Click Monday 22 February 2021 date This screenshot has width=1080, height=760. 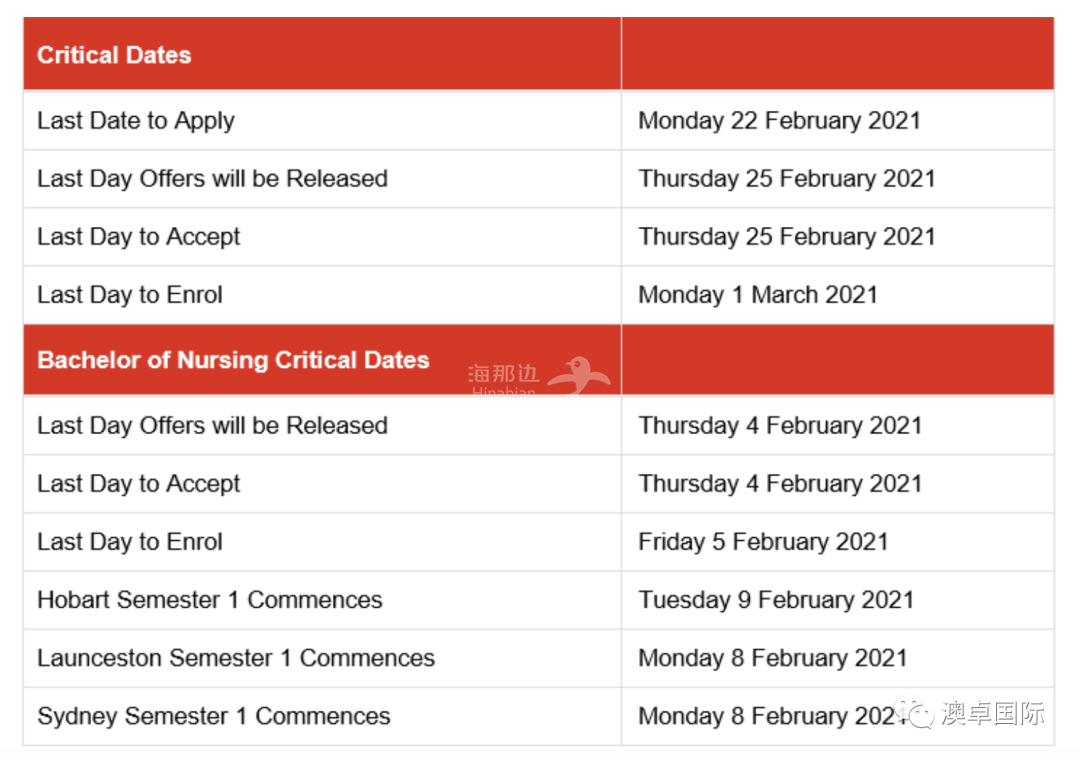pyautogui.click(x=779, y=121)
